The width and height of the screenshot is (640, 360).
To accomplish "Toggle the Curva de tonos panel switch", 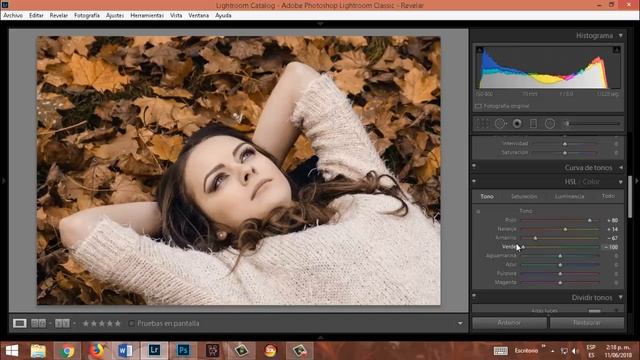I will coord(474,166).
